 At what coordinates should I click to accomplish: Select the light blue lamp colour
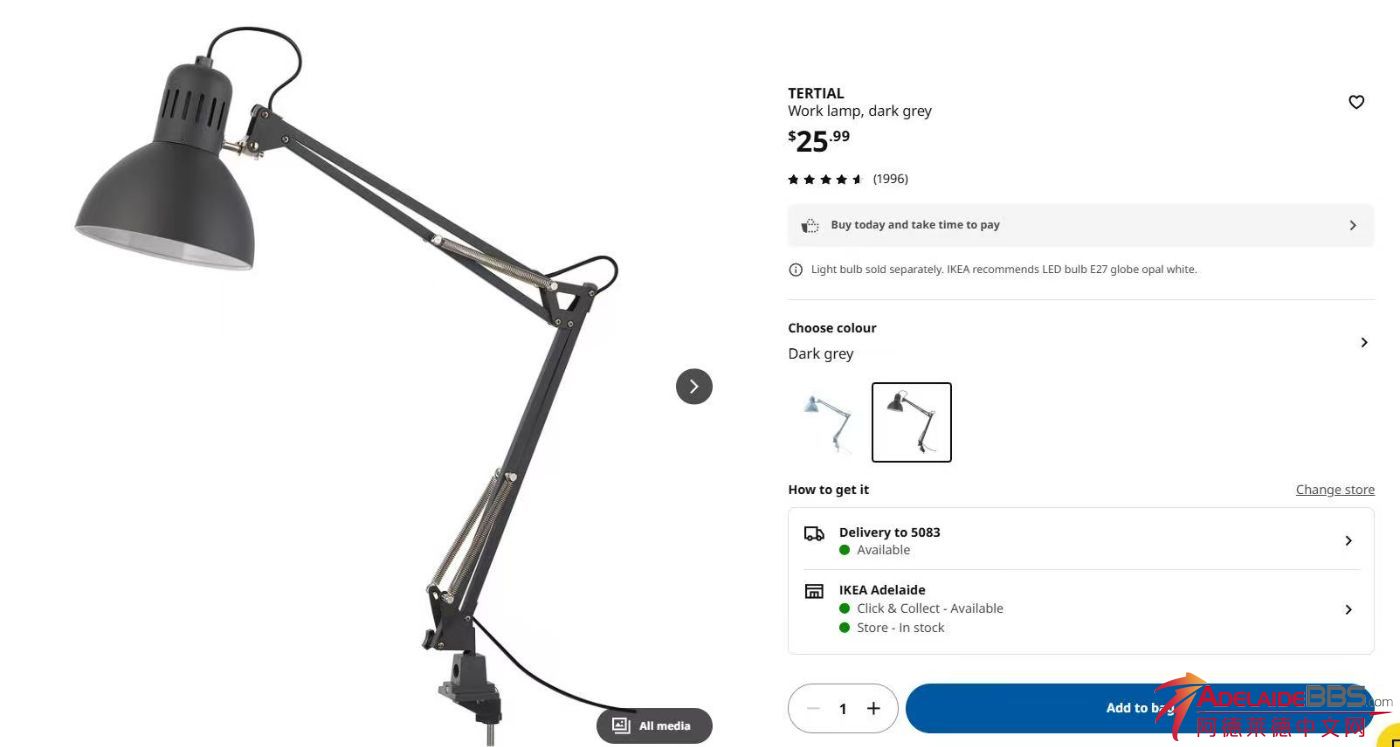[x=828, y=422]
